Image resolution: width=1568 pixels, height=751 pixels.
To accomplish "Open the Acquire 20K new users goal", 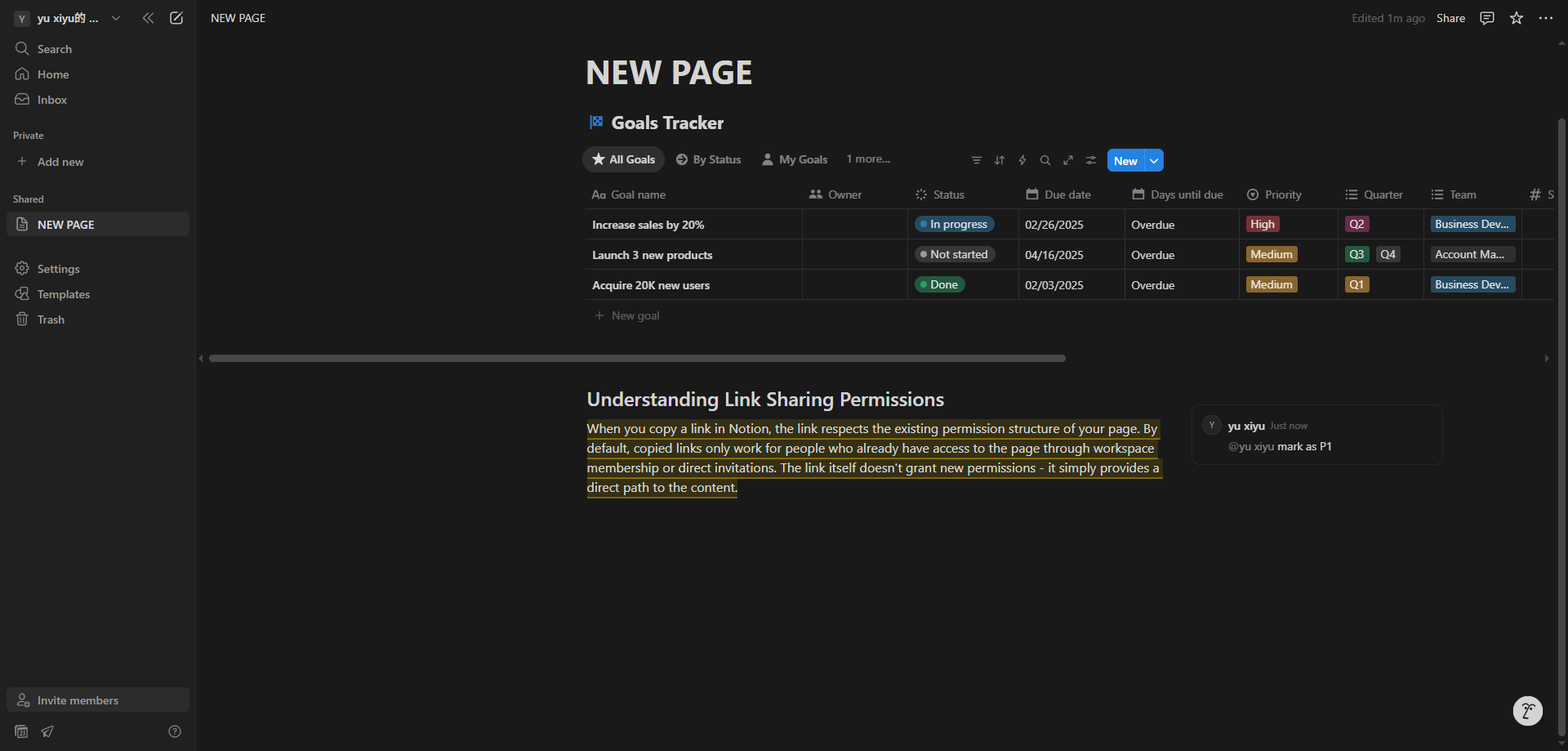I will (651, 285).
